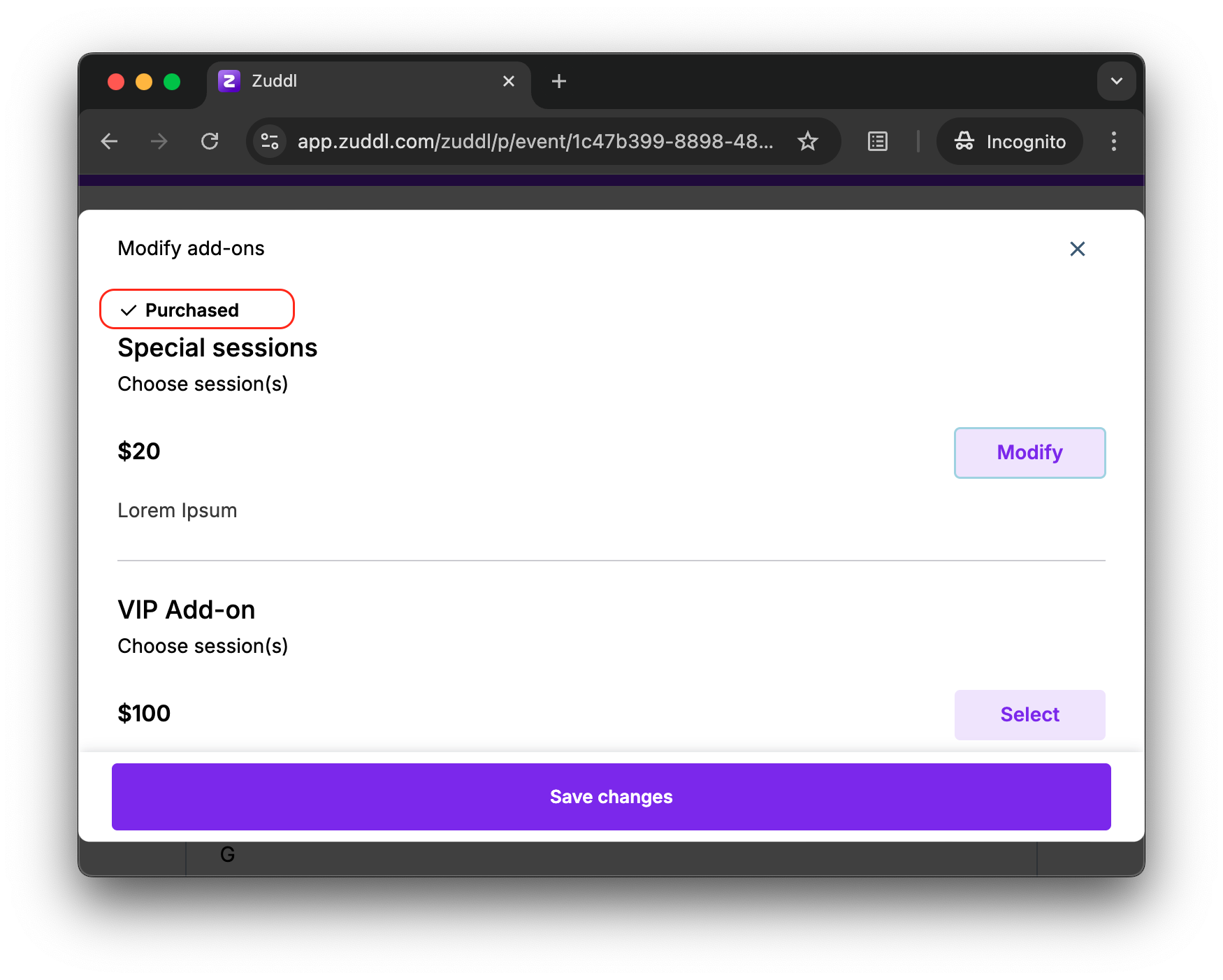Click the green fullscreen window button
This screenshot has height=980, width=1223.
click(x=172, y=82)
